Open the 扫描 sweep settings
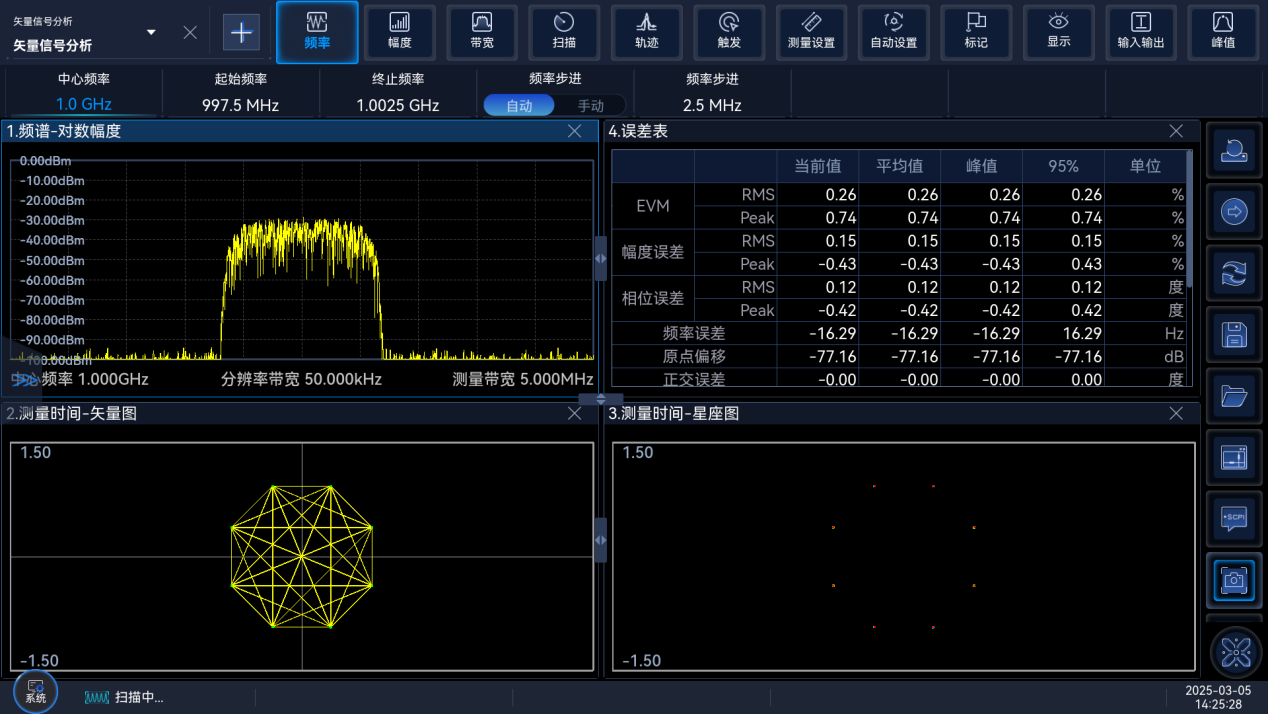Screen dimensions: 1268x714 click(564, 32)
